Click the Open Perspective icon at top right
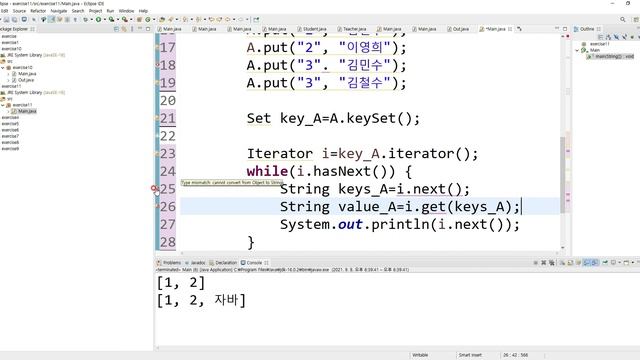This screenshot has width=640, height=360. [x=636, y=19]
